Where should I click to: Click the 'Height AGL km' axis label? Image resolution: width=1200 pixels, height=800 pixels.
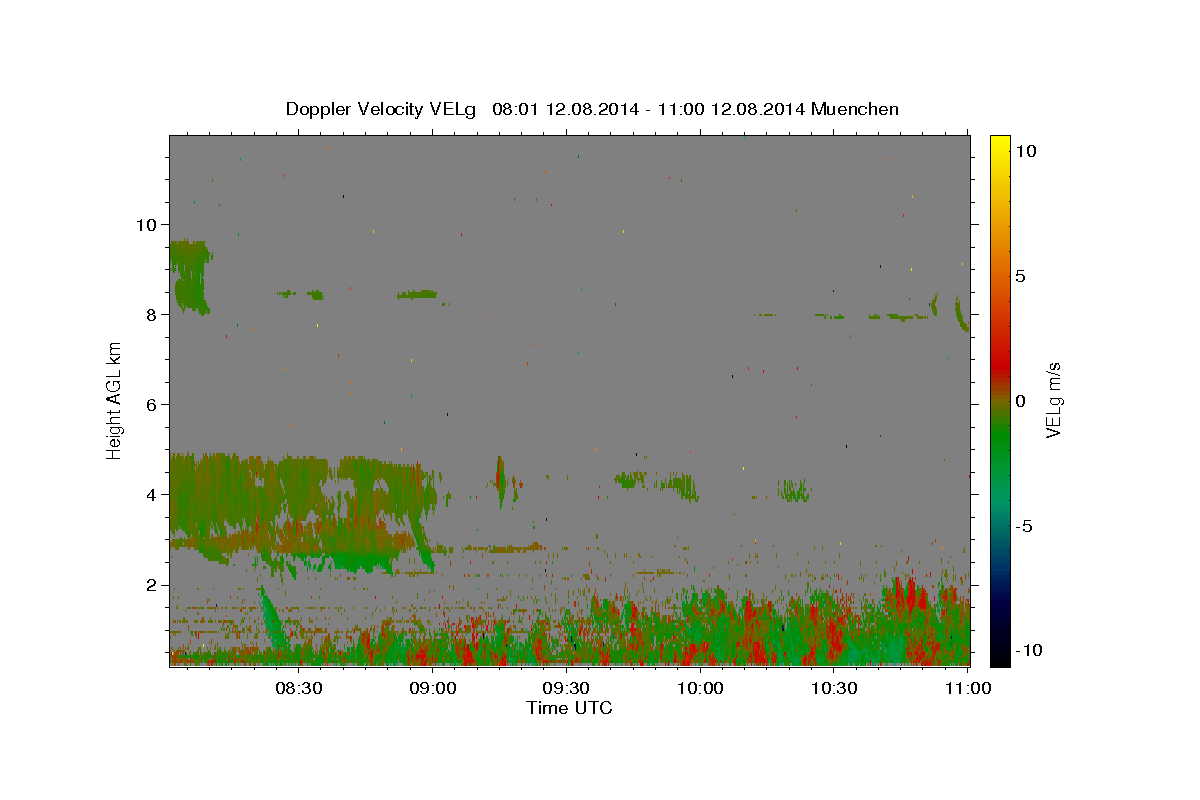pyautogui.click(x=115, y=400)
